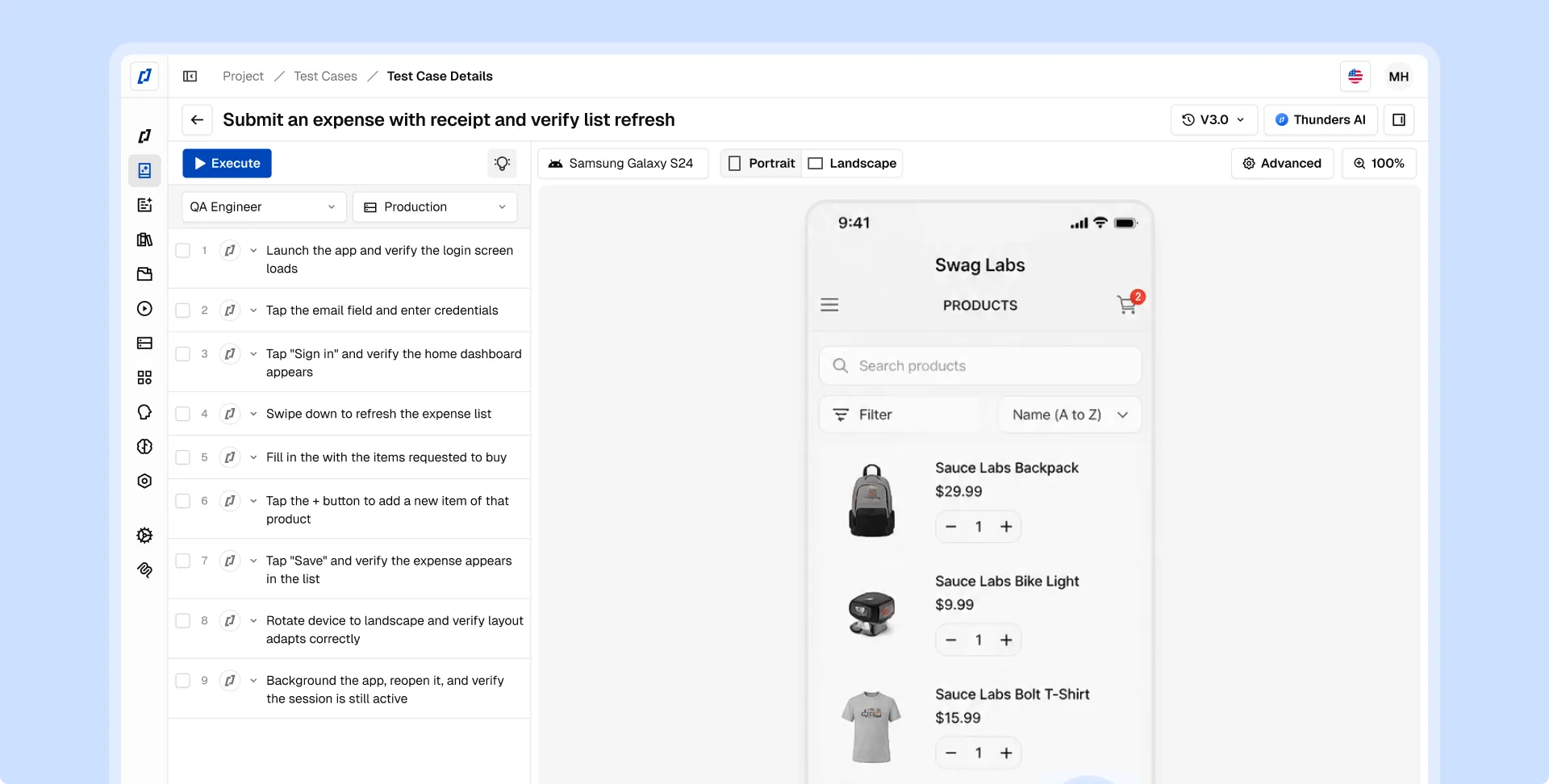Click the AI agent icon on step 4

click(x=230, y=414)
